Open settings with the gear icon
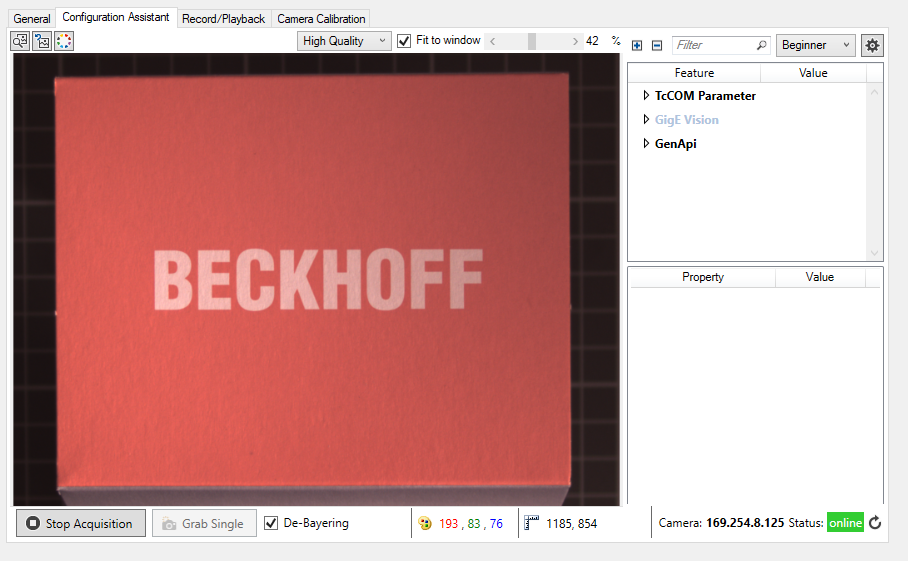The height and width of the screenshot is (561, 908). click(872, 45)
